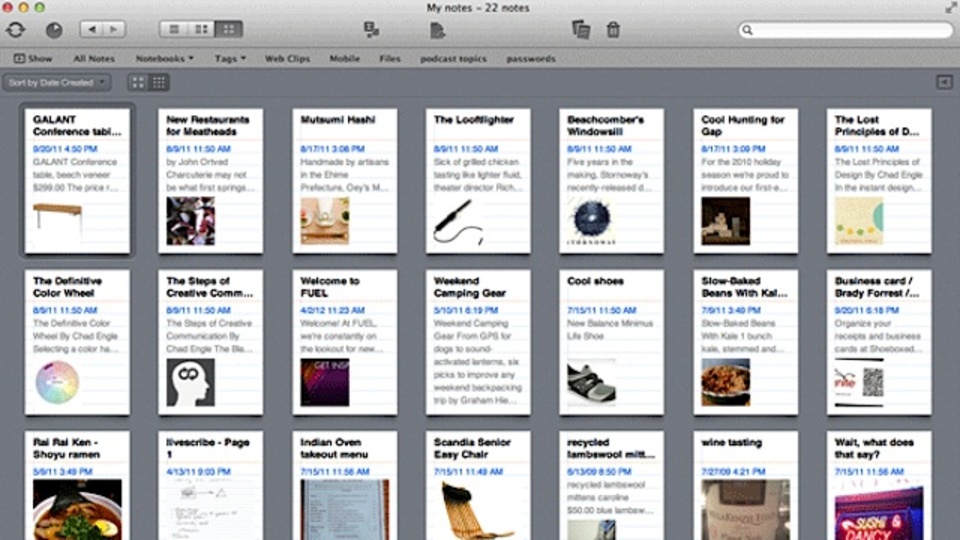Open GALANT Conference table note

[77, 181]
